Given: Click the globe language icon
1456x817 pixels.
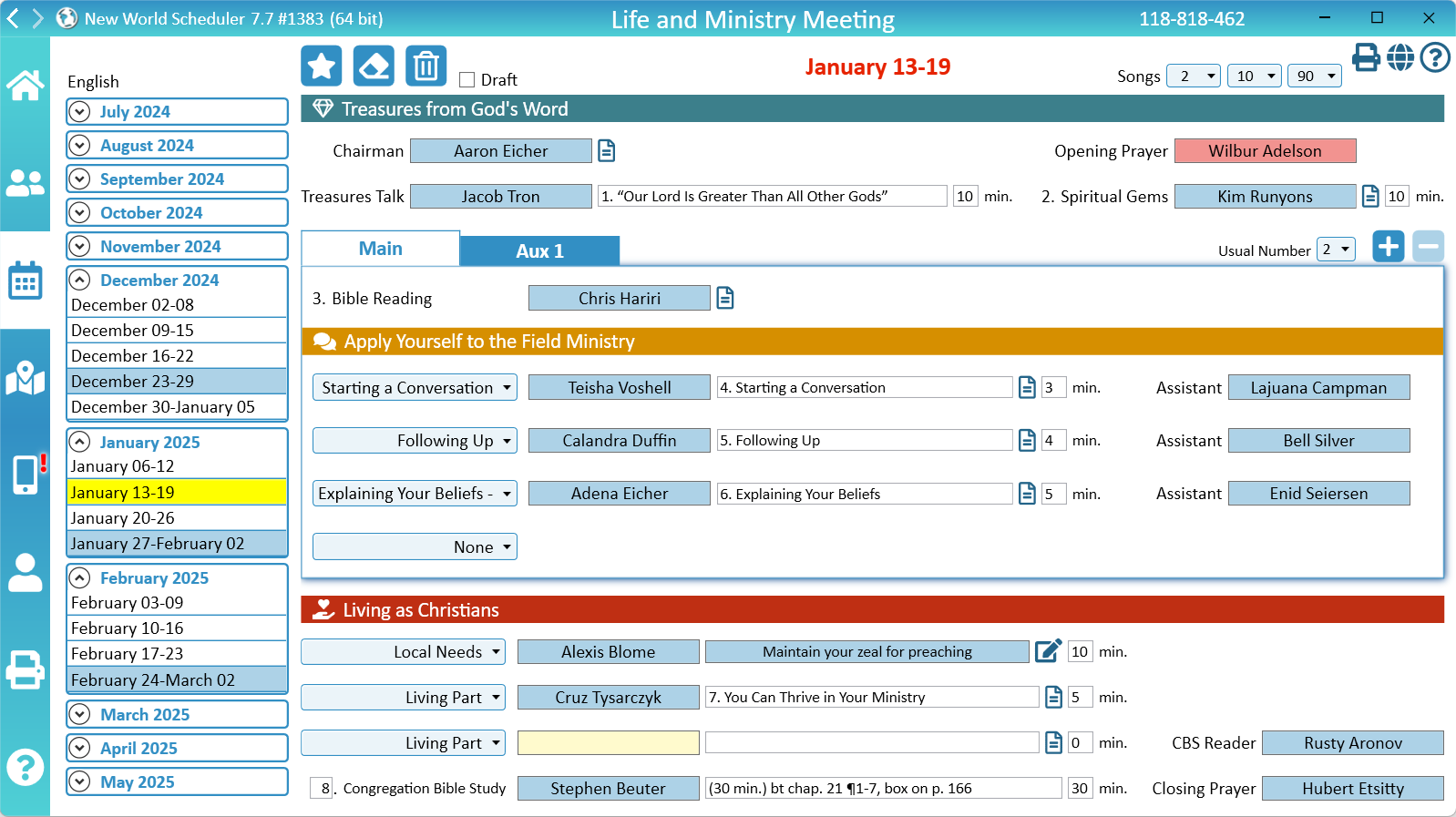Looking at the screenshot, I should pyautogui.click(x=1400, y=57).
